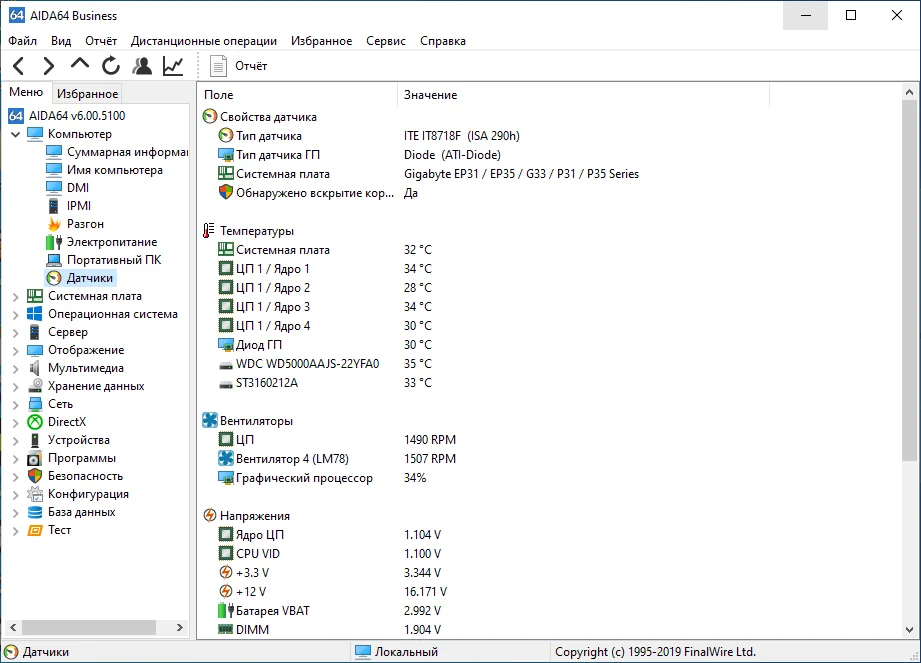Open the Отчёт menu in menu bar
The width and height of the screenshot is (921, 663).
pyautogui.click(x=101, y=41)
